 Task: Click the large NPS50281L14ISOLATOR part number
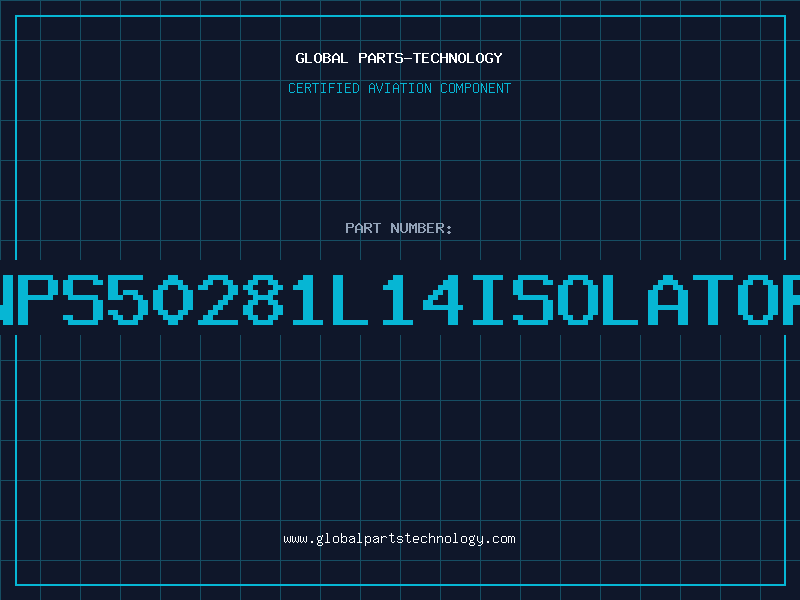400,299
